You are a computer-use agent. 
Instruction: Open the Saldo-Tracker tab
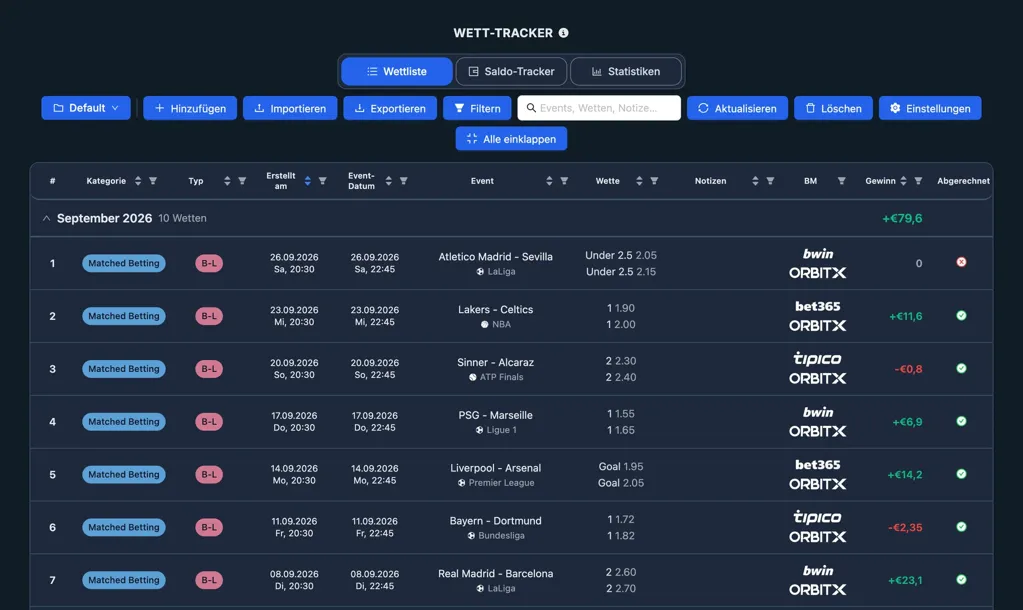[512, 71]
